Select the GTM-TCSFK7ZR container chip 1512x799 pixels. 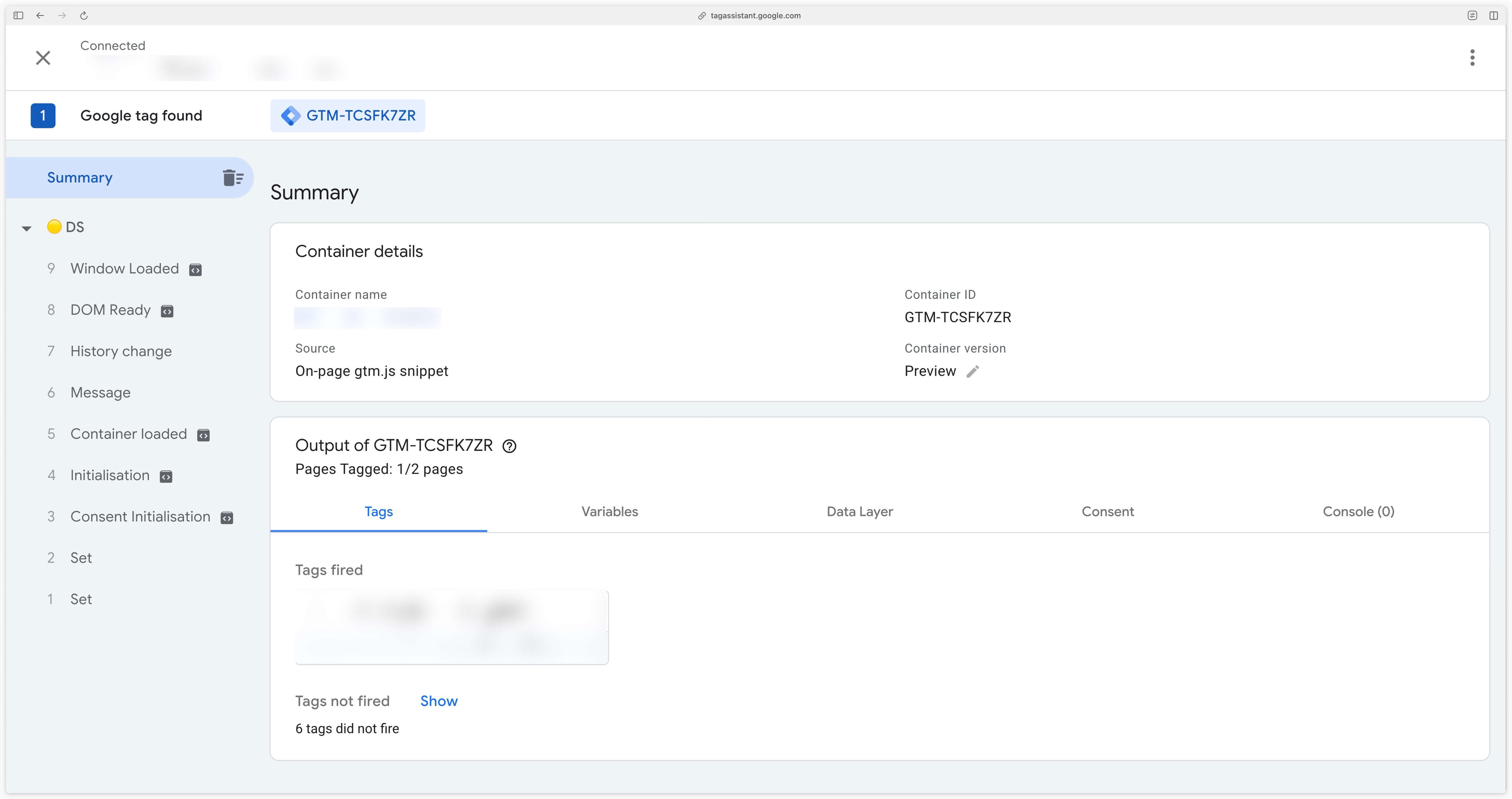(348, 116)
